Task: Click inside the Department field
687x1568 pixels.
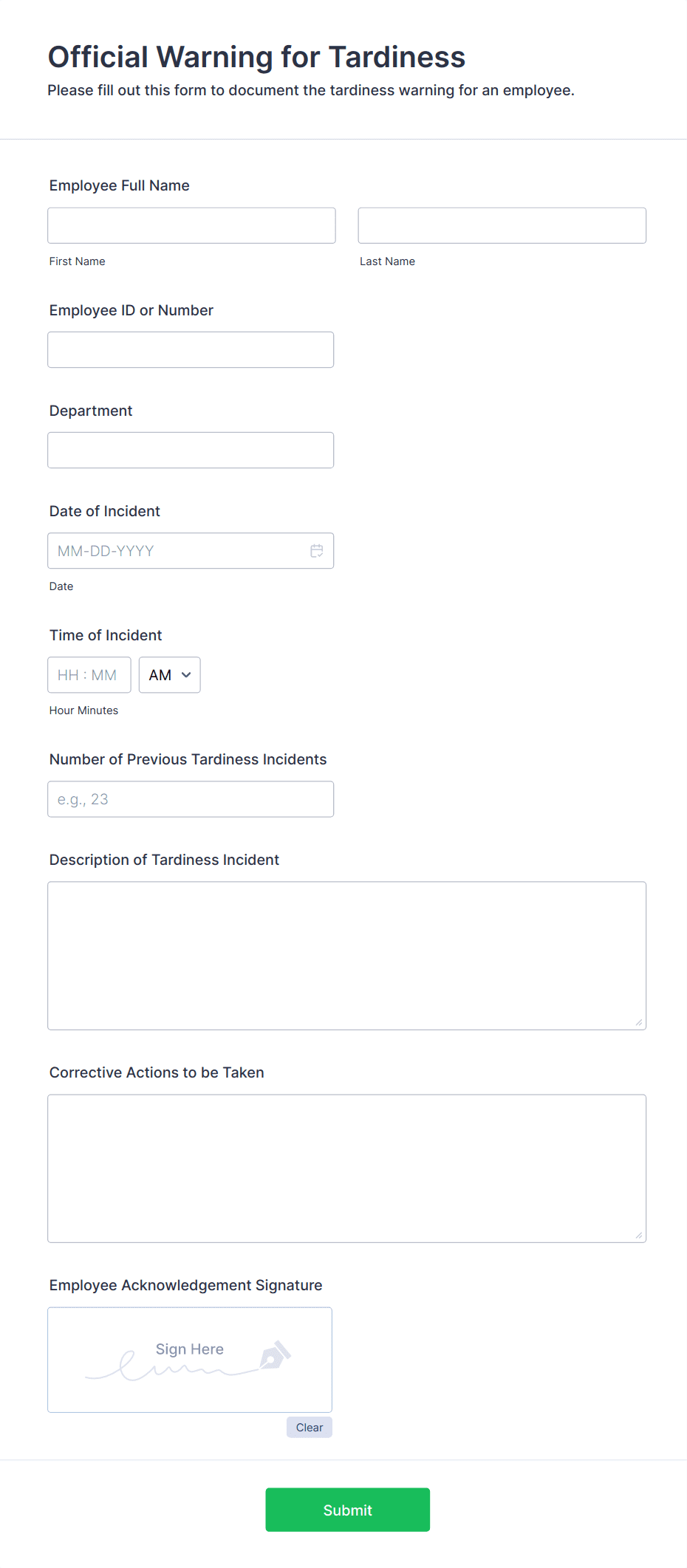Action: pyautogui.click(x=191, y=450)
